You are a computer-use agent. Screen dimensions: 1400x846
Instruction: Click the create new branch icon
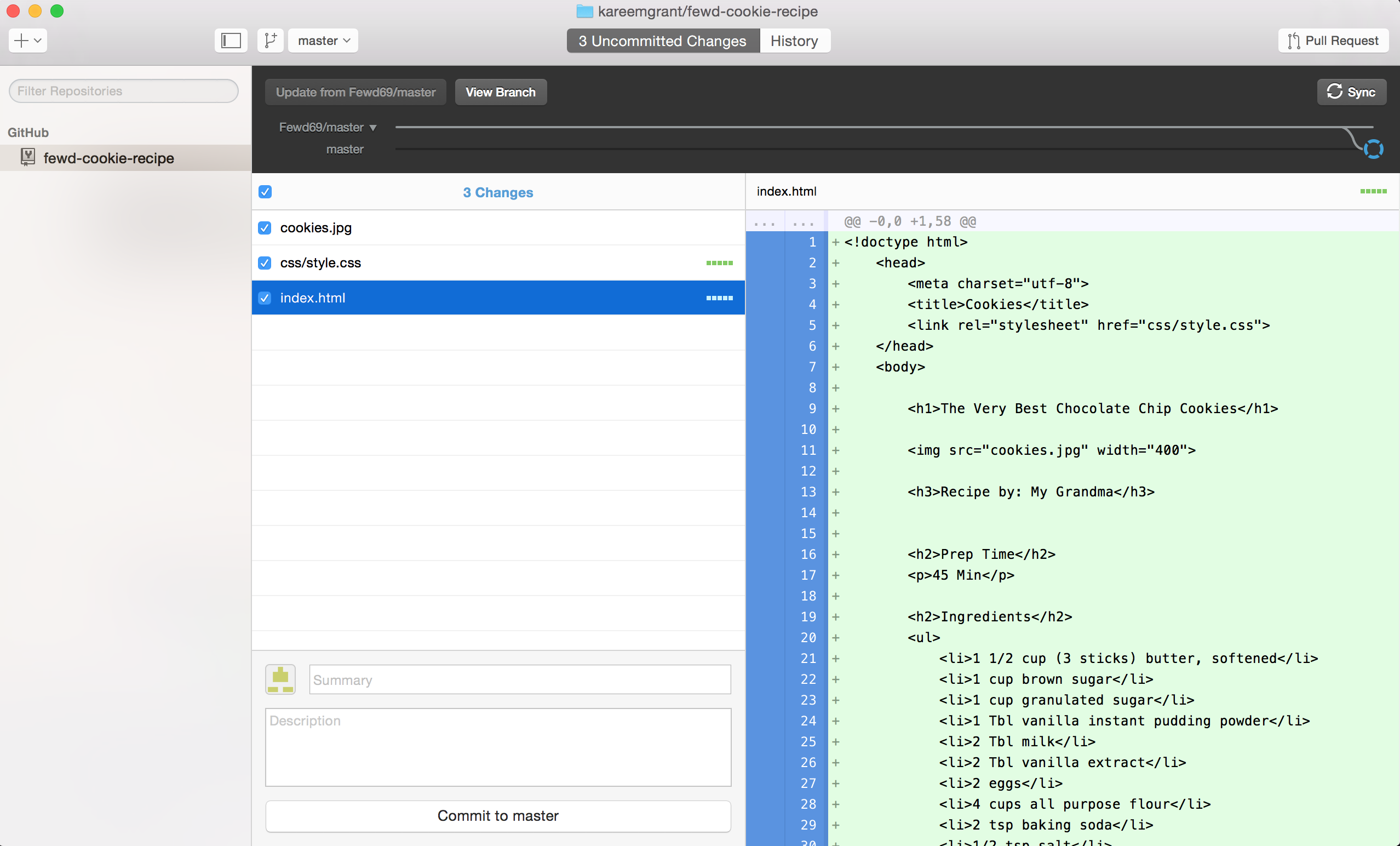tap(271, 41)
